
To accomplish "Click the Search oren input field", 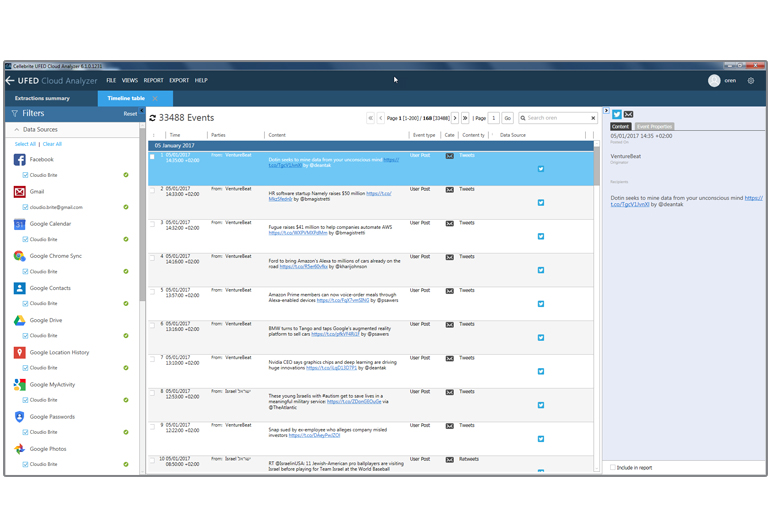I will 555,118.
